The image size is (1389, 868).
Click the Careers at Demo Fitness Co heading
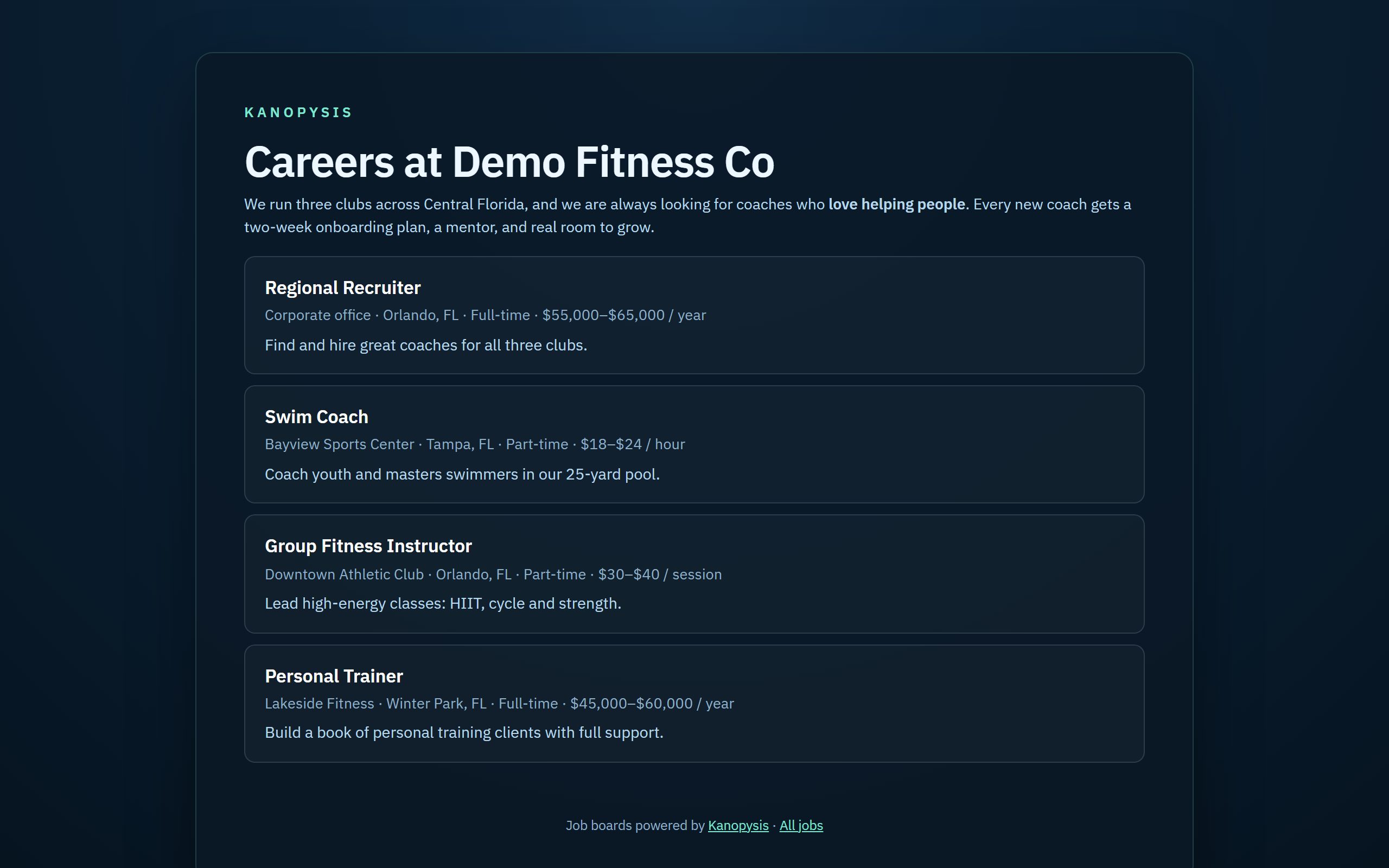[x=509, y=162]
